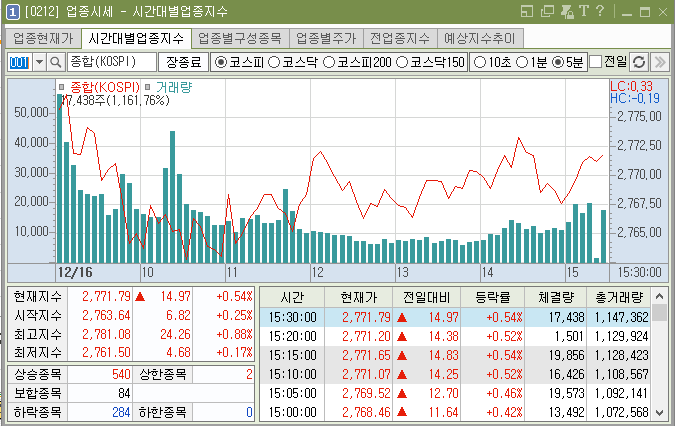675x426 pixels.
Task: Open the sector code dropdown arrow
Action: click(x=39, y=62)
